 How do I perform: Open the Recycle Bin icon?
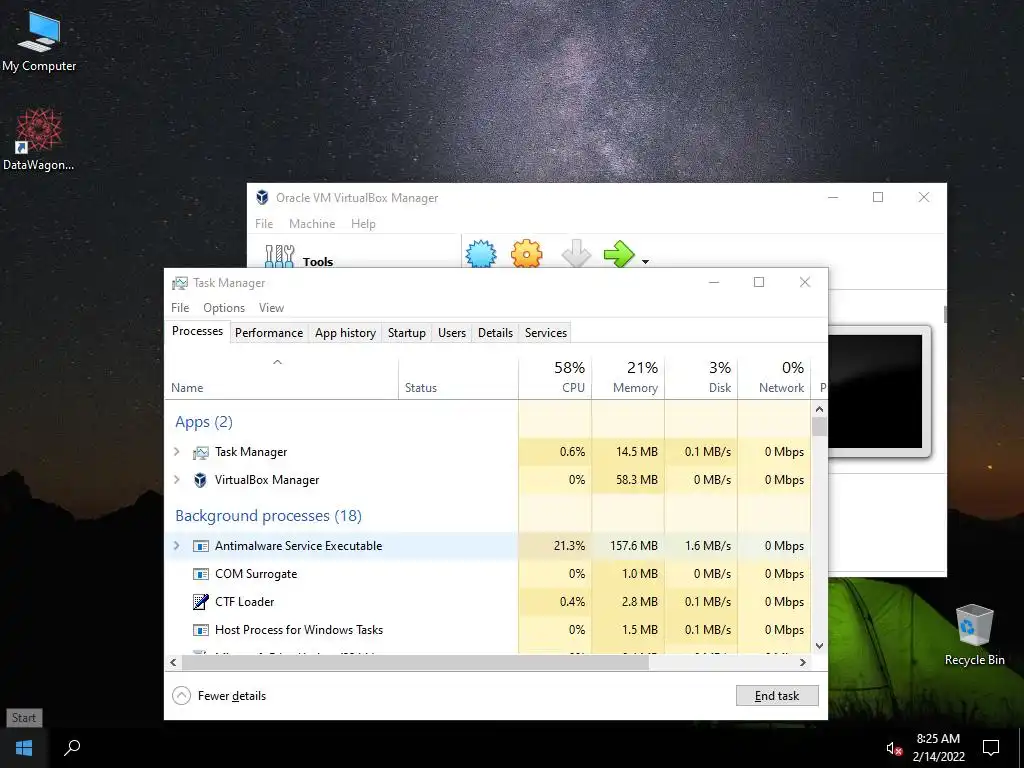(974, 635)
